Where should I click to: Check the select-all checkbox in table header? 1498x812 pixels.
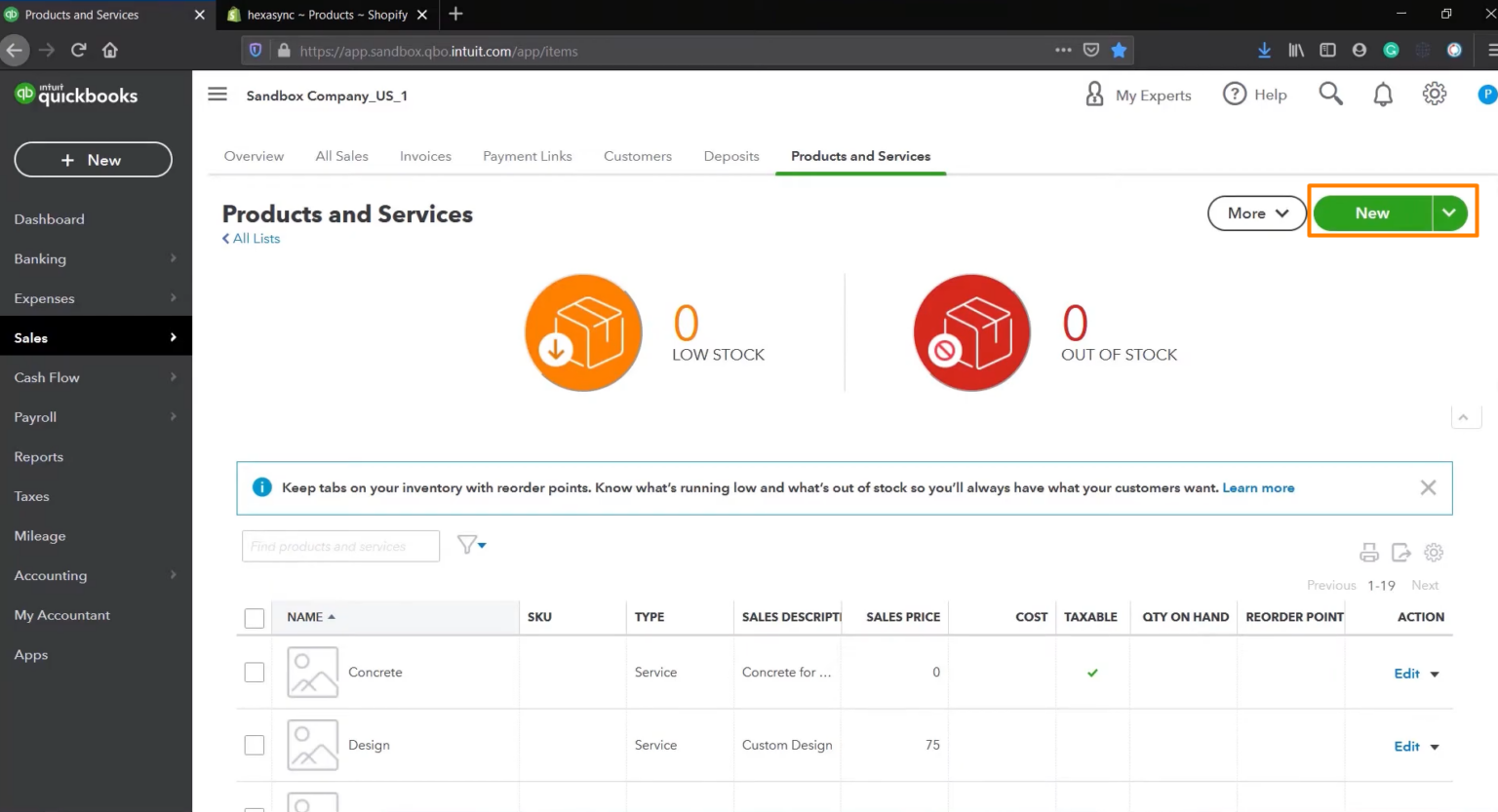pos(255,618)
